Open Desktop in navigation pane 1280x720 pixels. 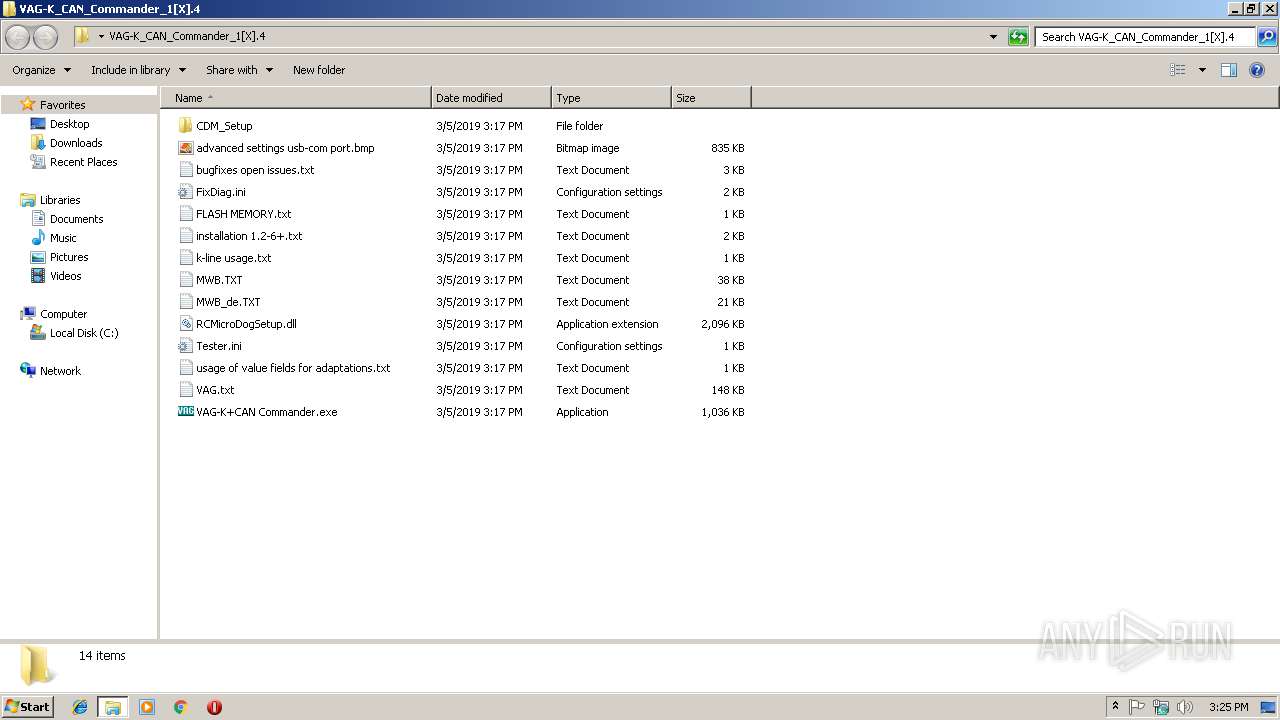pos(69,124)
